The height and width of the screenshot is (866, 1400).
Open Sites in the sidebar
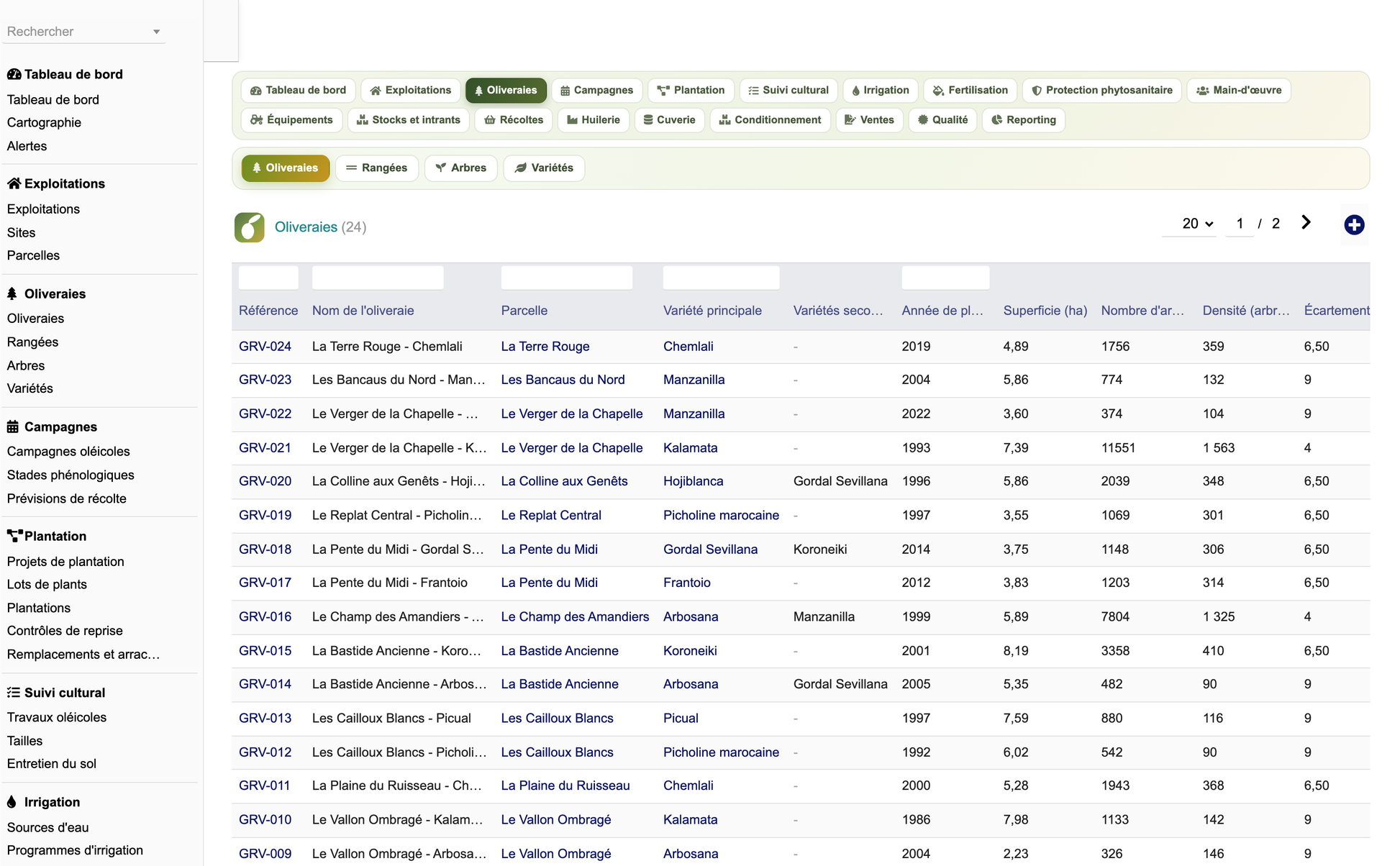pyautogui.click(x=21, y=233)
